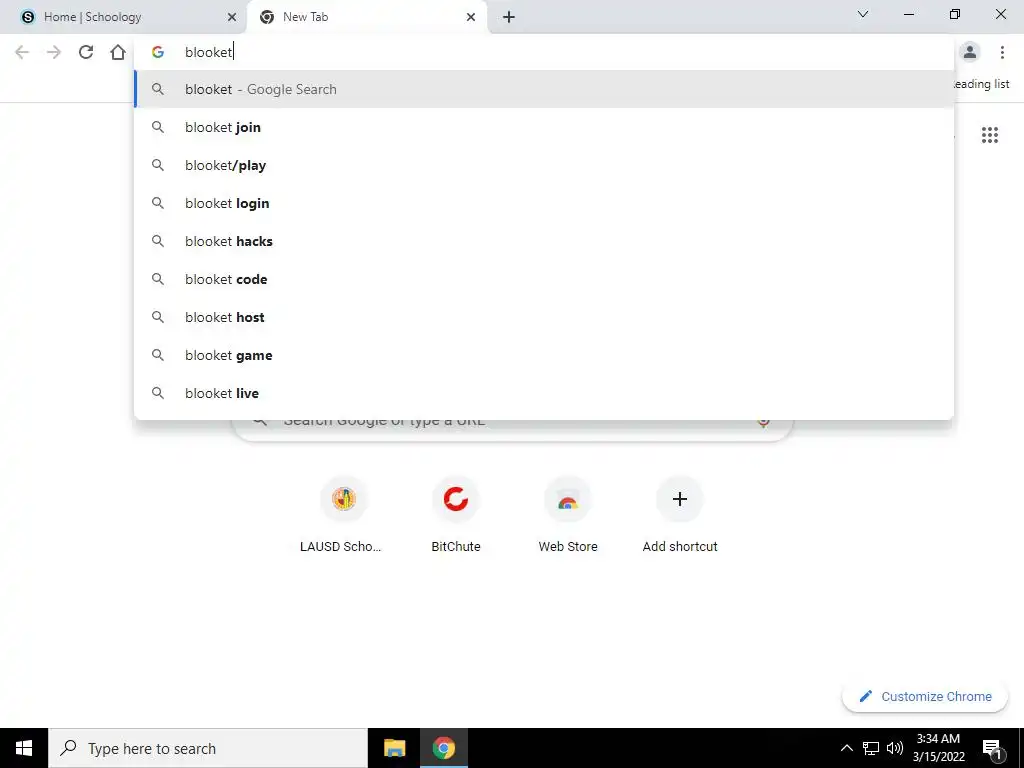
Task: Select the 'blooket live' suggestion
Action: point(543,393)
